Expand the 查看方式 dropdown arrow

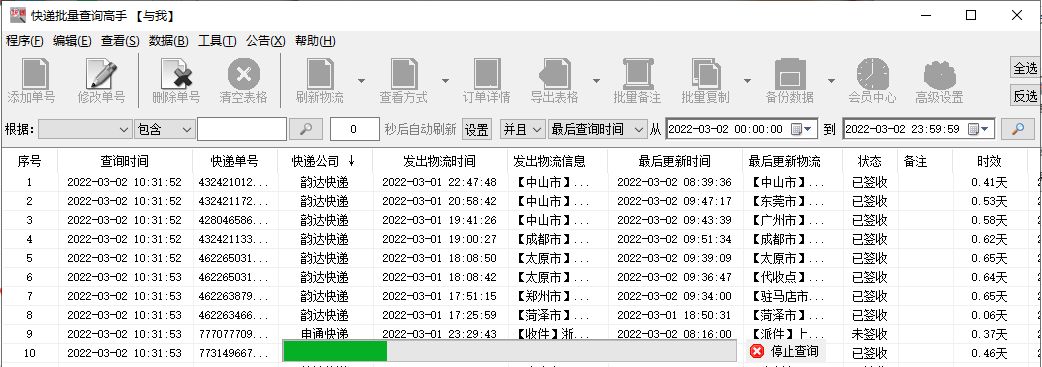446,81
